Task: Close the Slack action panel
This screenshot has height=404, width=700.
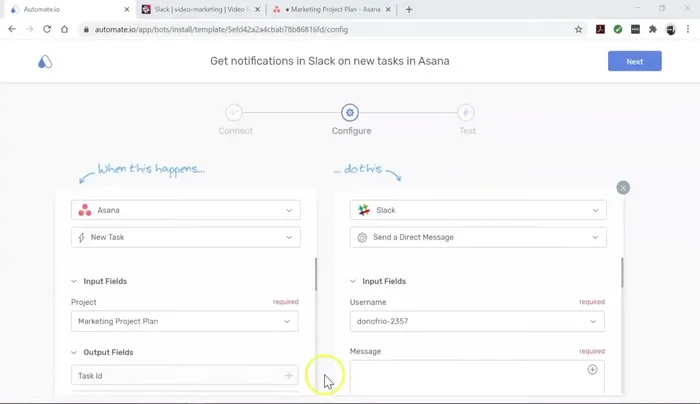Action: coord(623,187)
